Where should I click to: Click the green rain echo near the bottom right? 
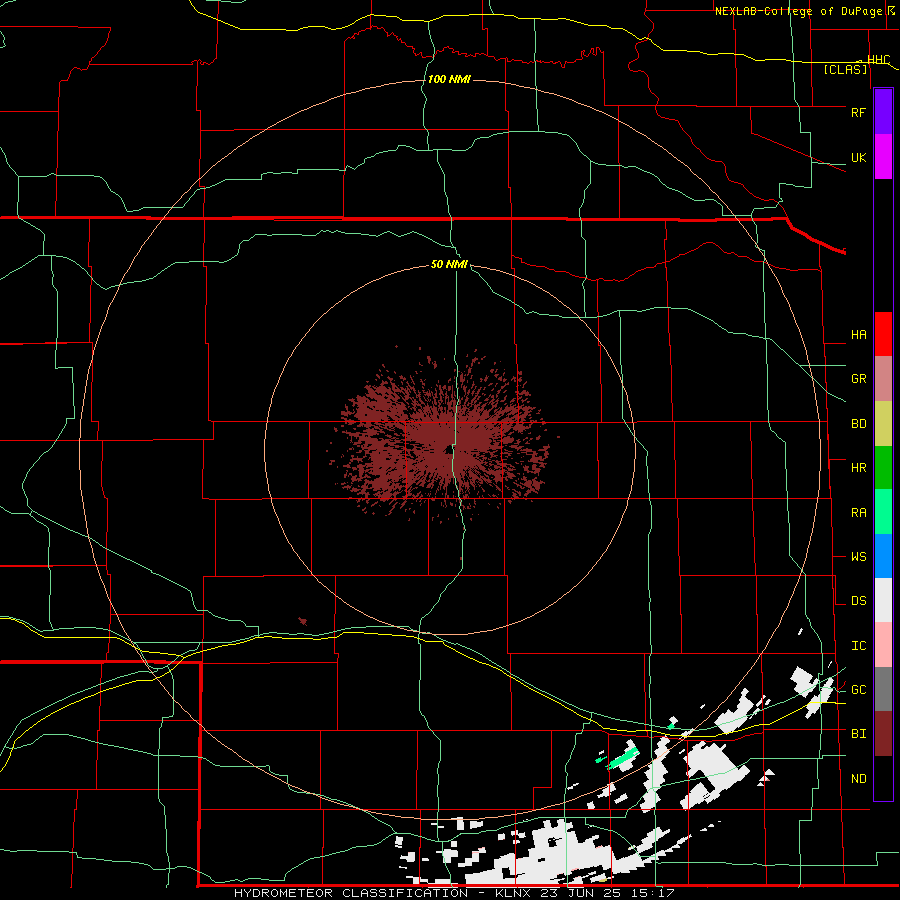click(x=623, y=759)
